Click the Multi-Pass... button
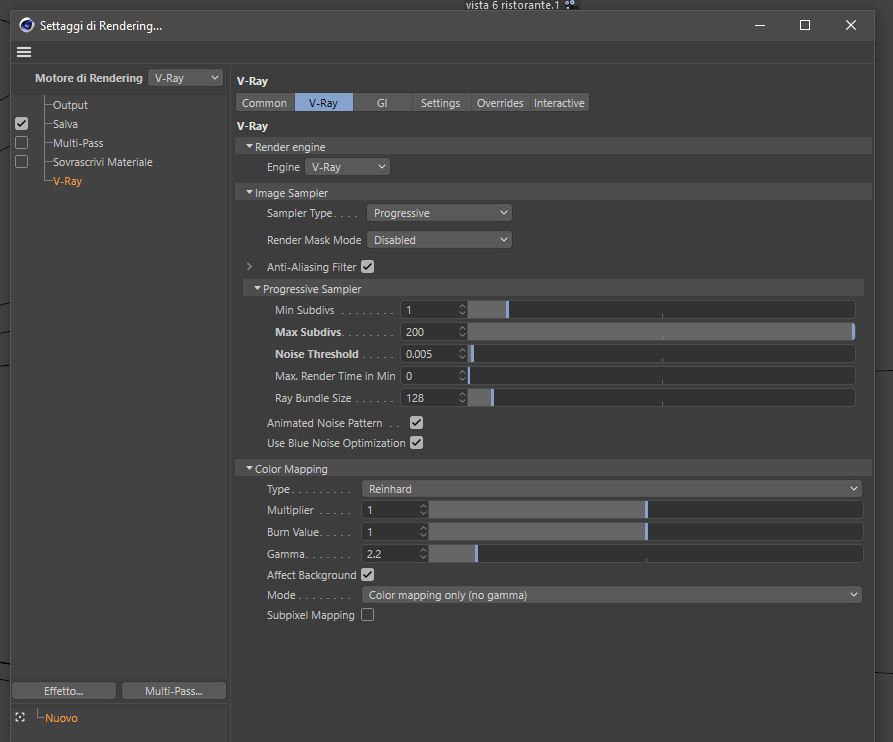 pyautogui.click(x=174, y=691)
